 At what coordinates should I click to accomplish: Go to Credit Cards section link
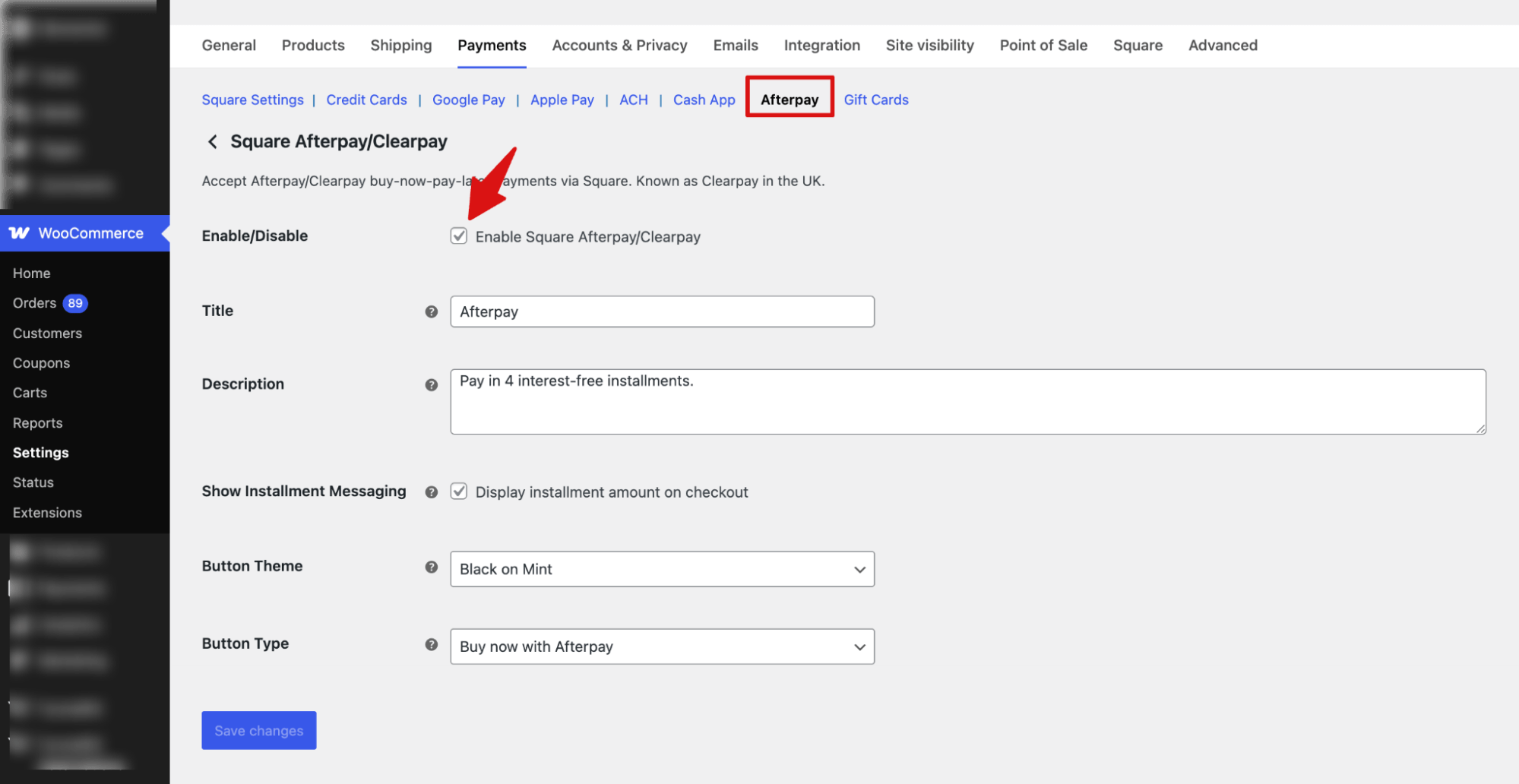tap(366, 100)
